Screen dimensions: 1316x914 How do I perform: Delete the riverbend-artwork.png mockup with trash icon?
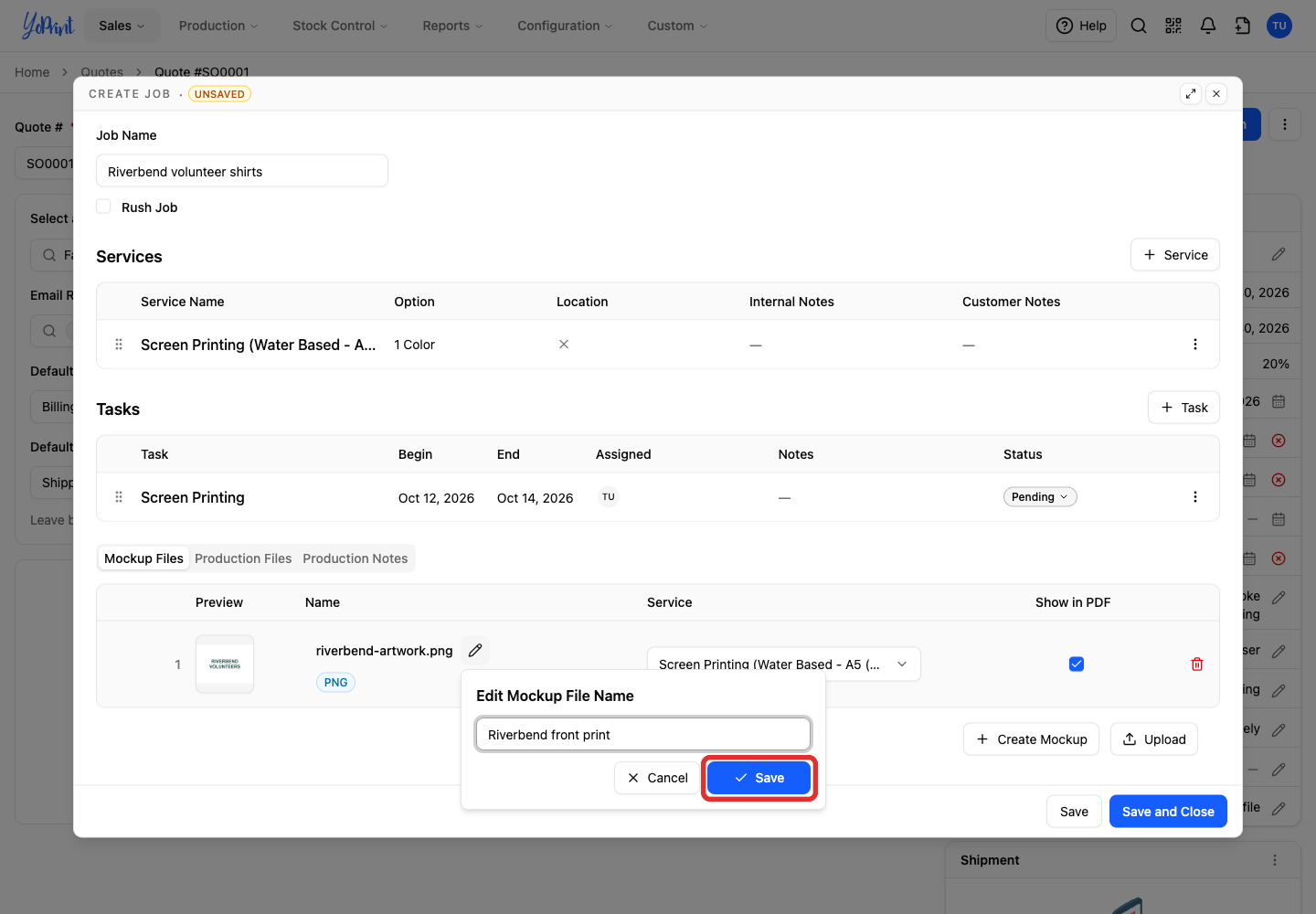point(1197,664)
